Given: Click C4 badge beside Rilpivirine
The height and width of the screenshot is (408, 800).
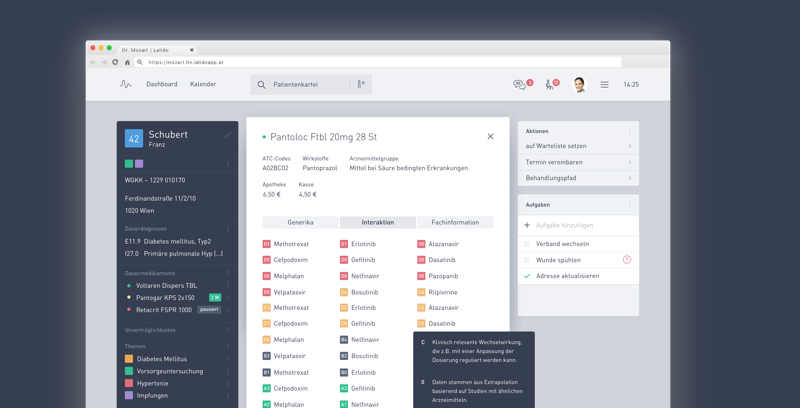Looking at the screenshot, I should click(421, 292).
